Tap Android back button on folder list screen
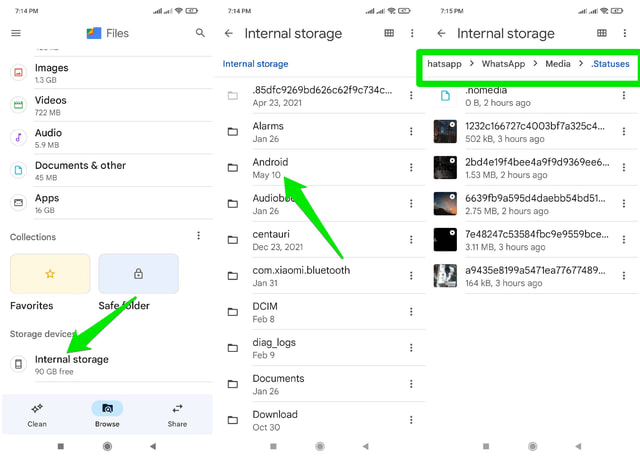Image resolution: width=640 pixels, height=460 pixels. tap(366, 447)
